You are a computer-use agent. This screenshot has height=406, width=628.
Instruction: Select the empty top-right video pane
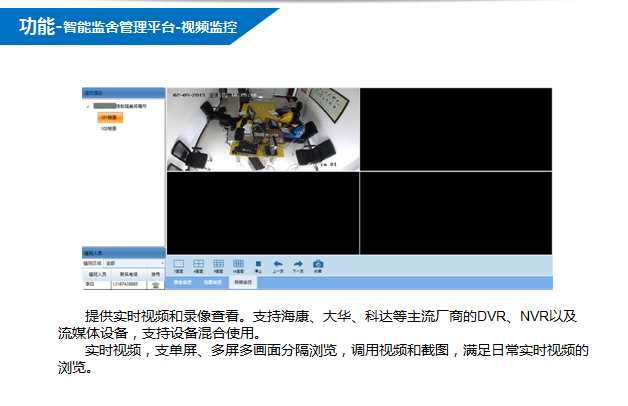click(x=455, y=129)
